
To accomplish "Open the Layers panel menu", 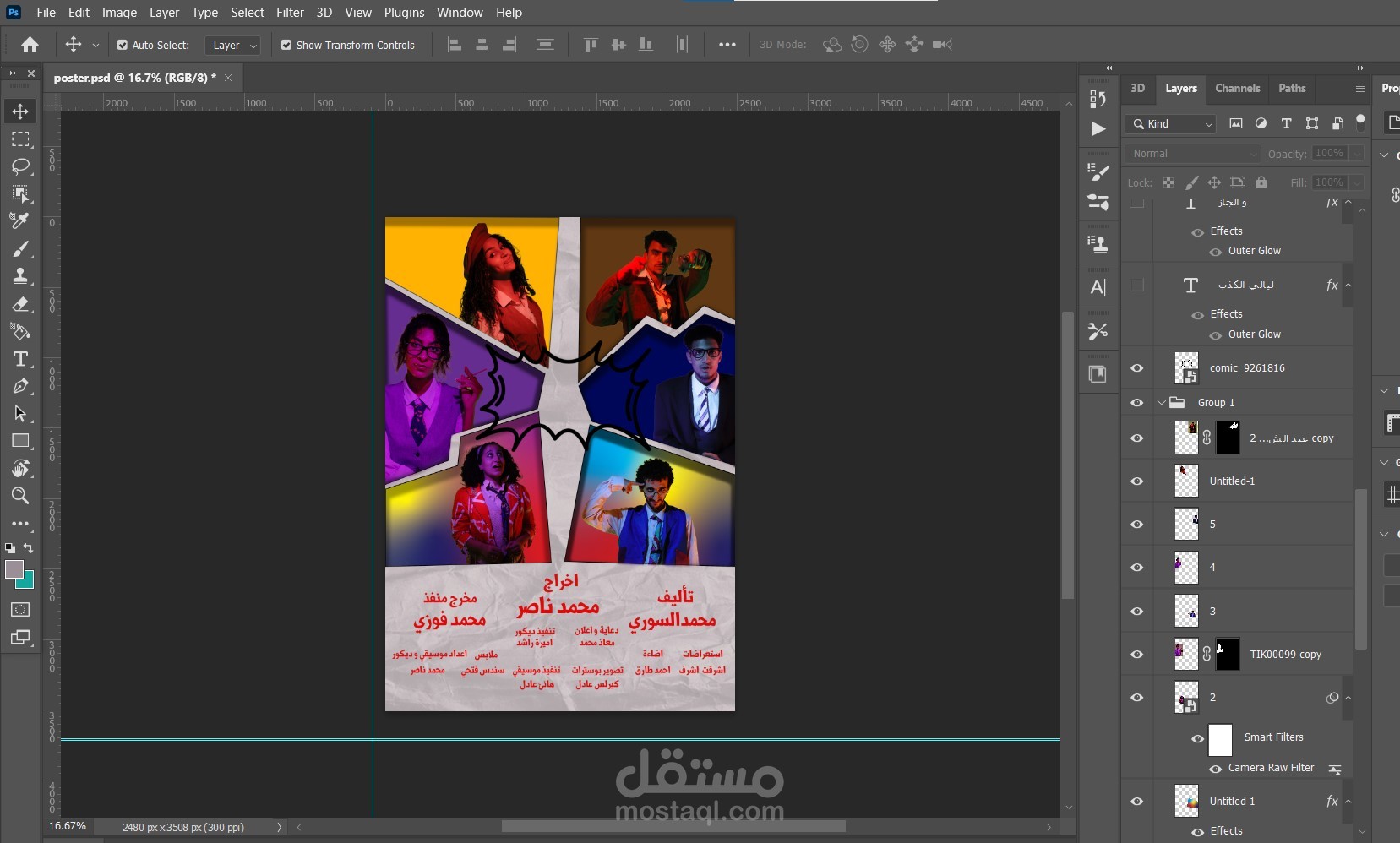I will 1359,89.
